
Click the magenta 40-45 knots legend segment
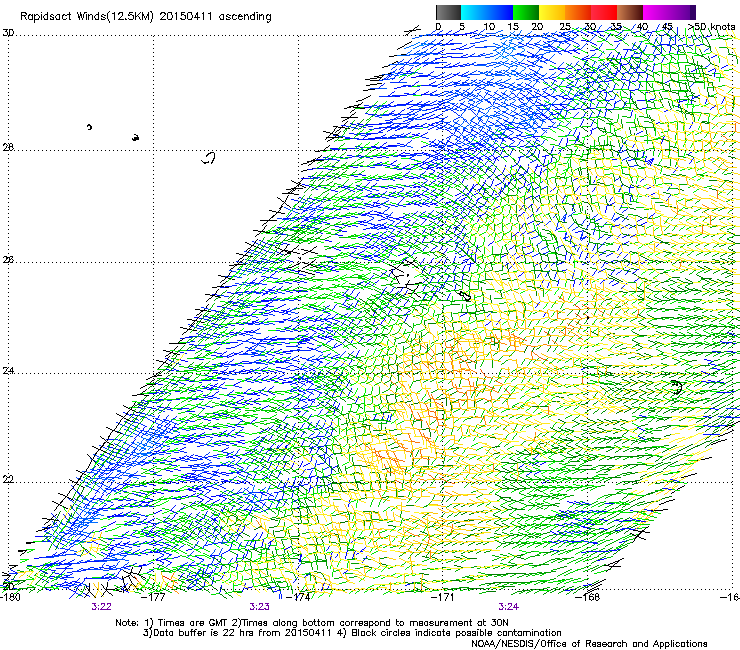[656, 12]
